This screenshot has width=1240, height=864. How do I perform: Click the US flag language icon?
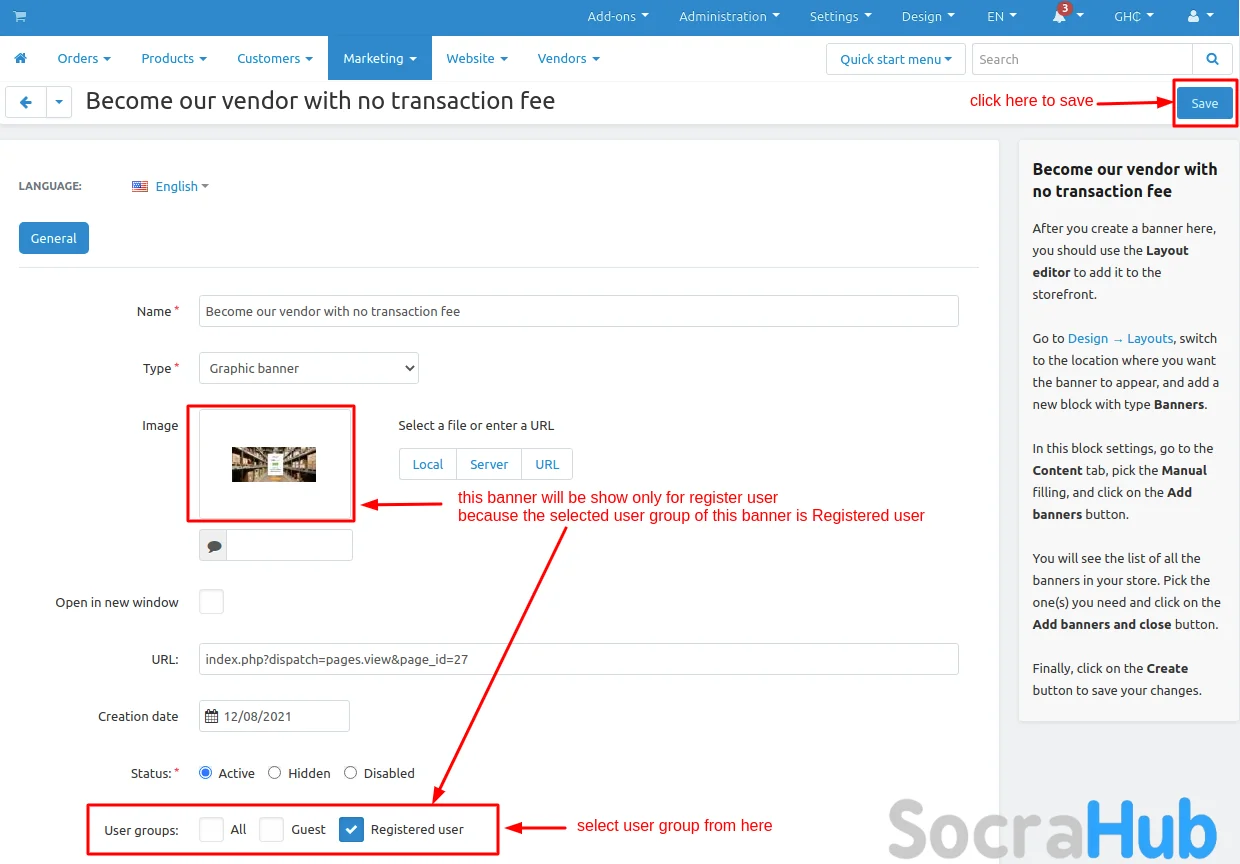click(x=140, y=186)
